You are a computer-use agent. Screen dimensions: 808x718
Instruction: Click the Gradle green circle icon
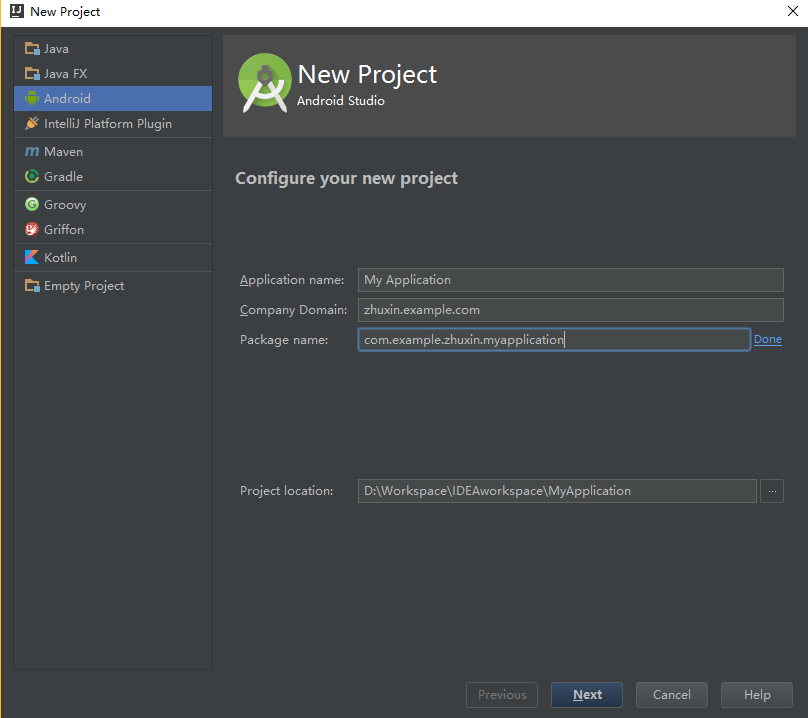click(x=32, y=176)
